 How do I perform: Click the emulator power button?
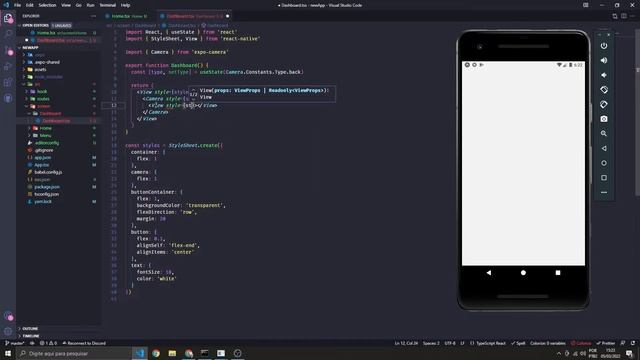(x=604, y=46)
